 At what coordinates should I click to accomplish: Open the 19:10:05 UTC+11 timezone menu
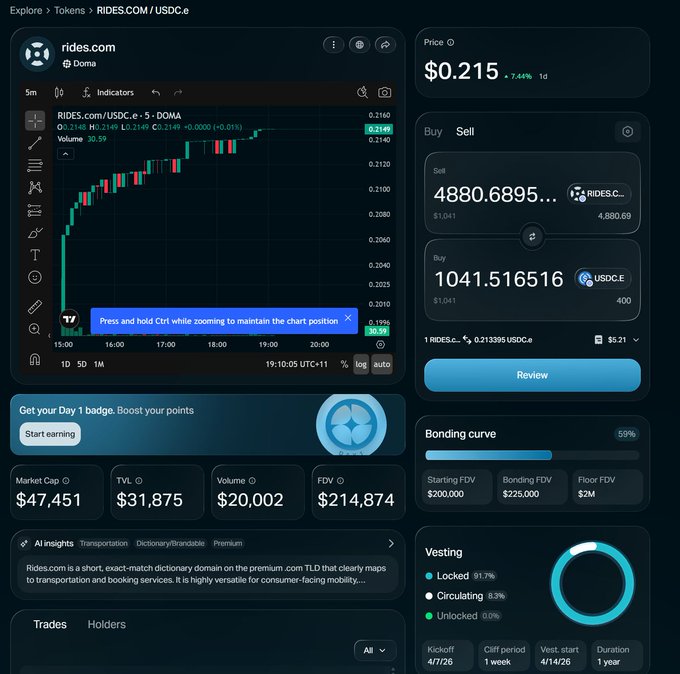[297, 364]
